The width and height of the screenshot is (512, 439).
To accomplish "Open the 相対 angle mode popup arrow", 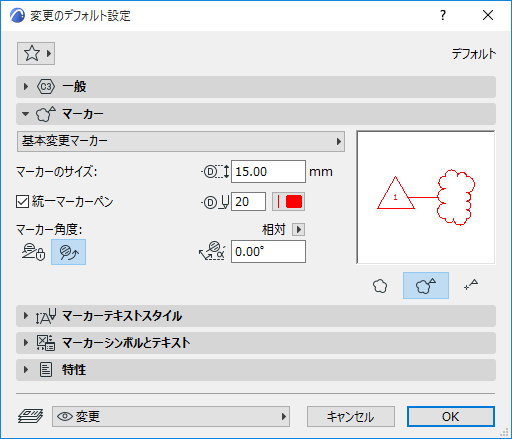I will pos(298,230).
